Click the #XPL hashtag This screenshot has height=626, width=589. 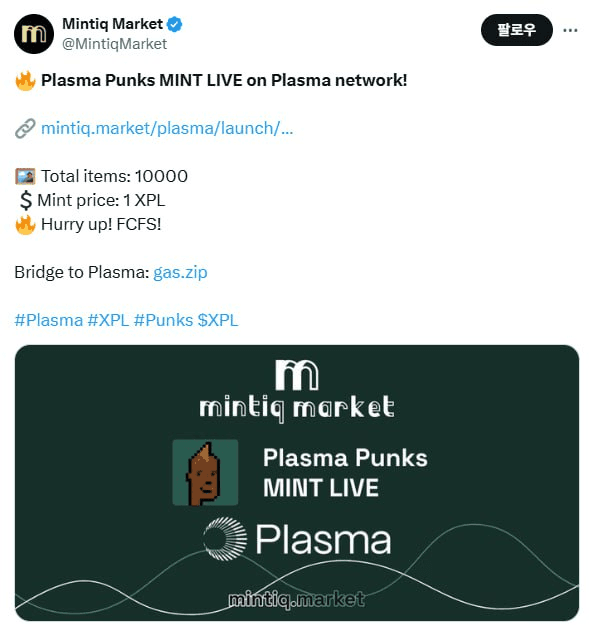(x=108, y=320)
